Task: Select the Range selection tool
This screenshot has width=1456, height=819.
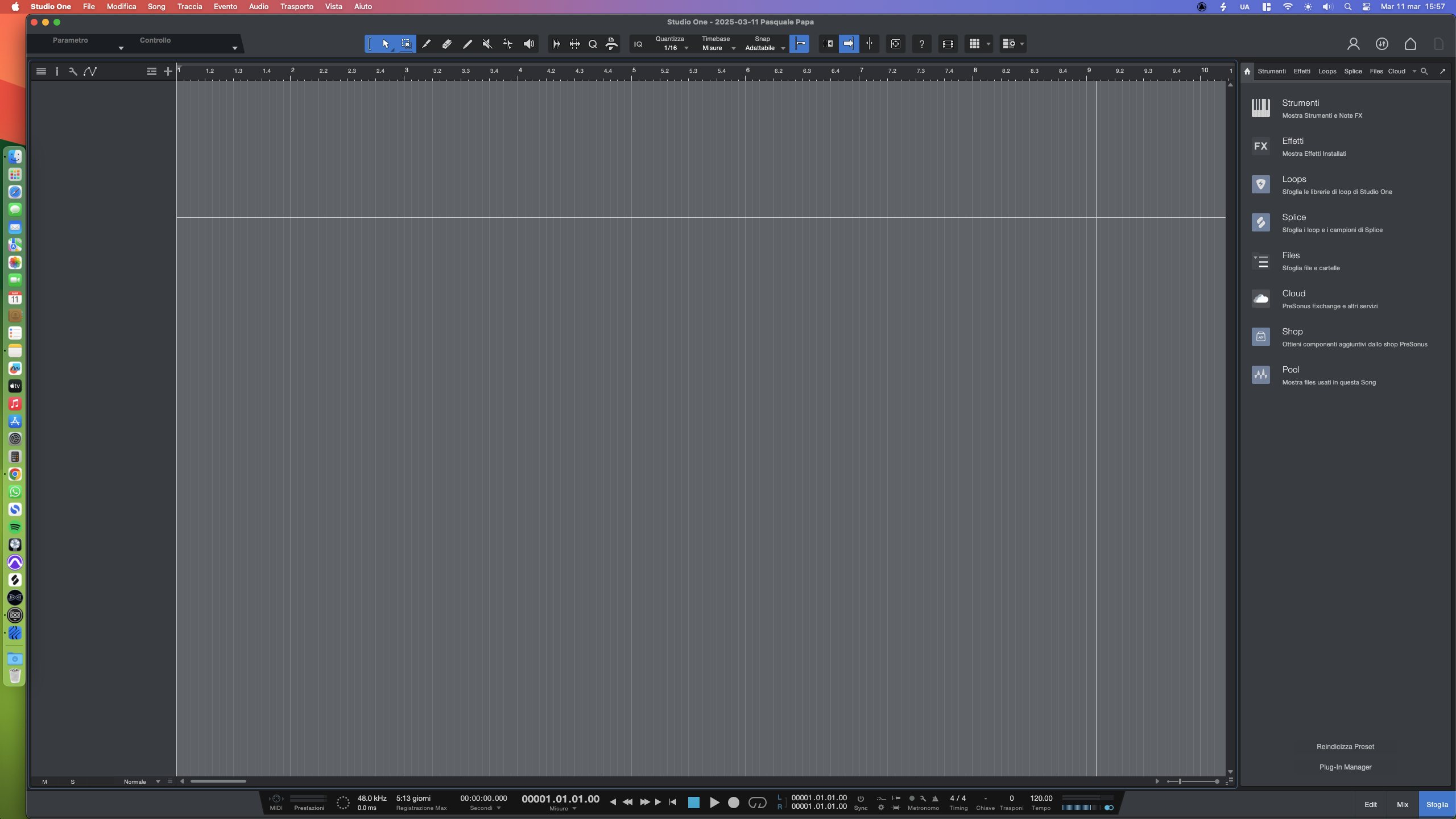Action: (x=406, y=44)
